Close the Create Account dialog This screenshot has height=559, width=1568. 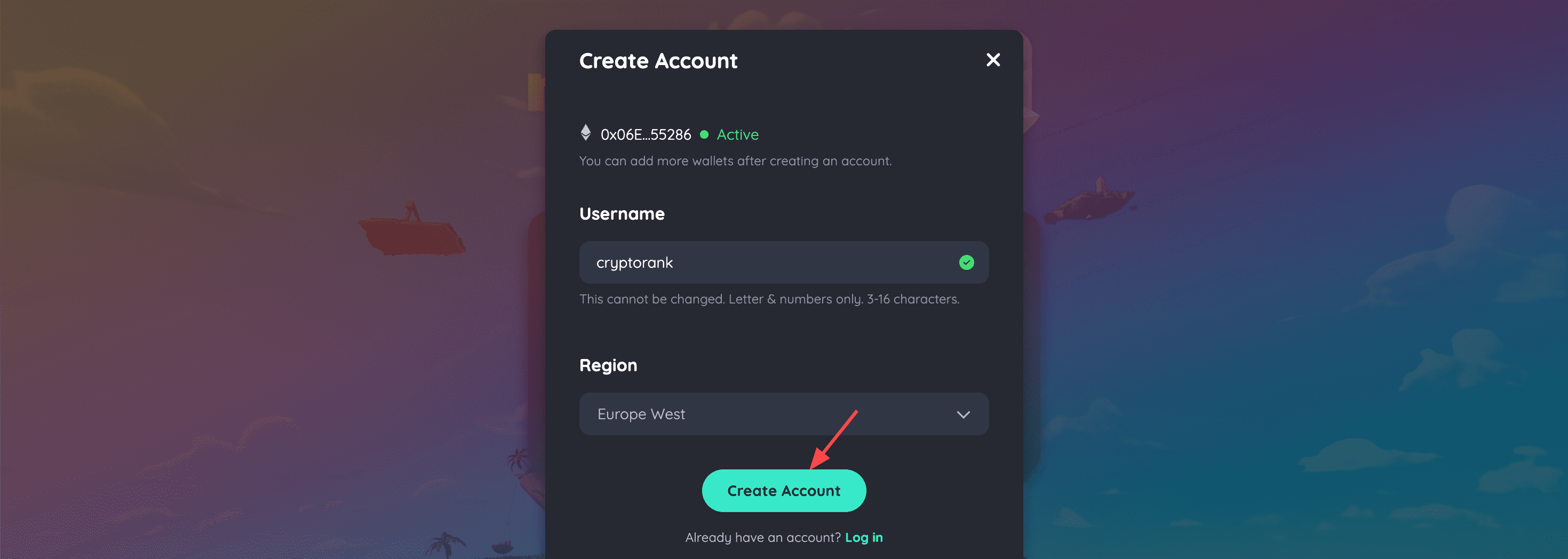(993, 60)
